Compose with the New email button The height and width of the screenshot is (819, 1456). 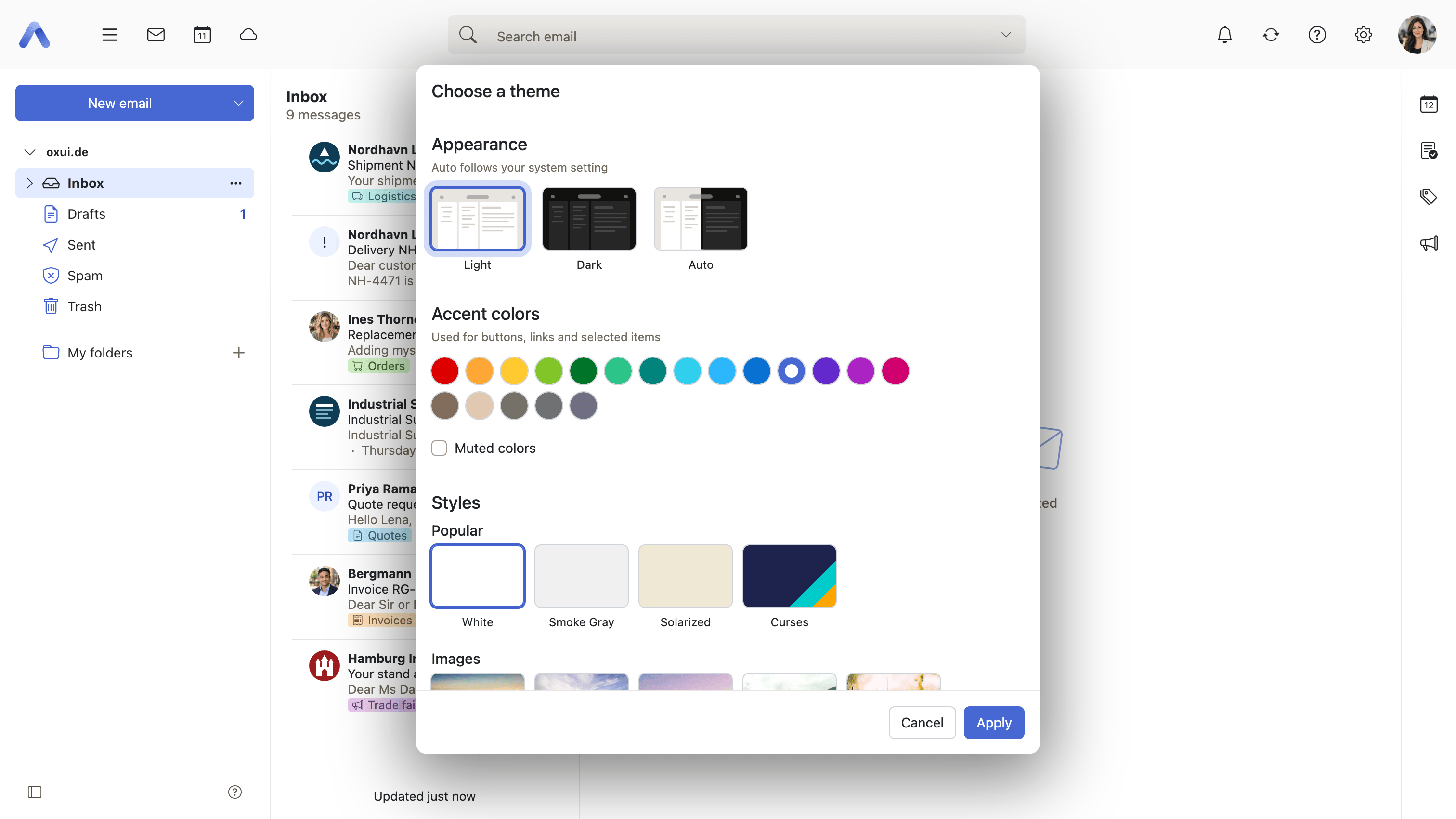[120, 104]
